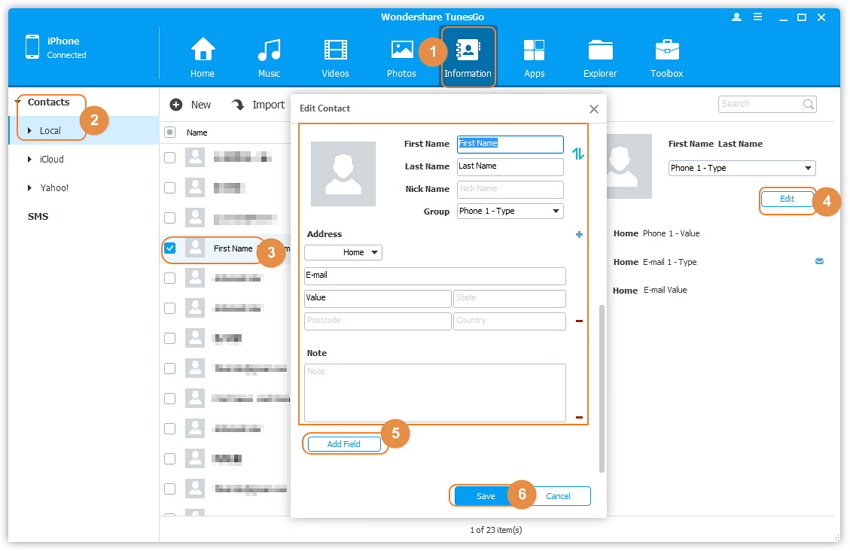
Task: Check the first contact's checkbox in list
Action: [x=170, y=157]
